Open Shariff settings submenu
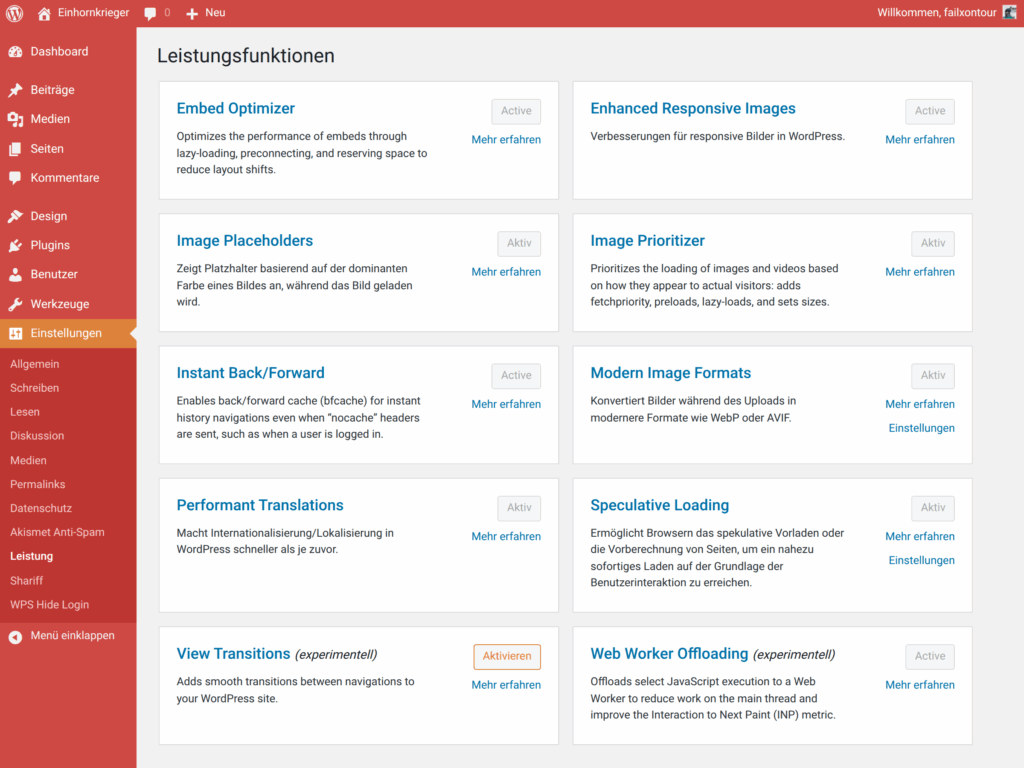 (26, 581)
